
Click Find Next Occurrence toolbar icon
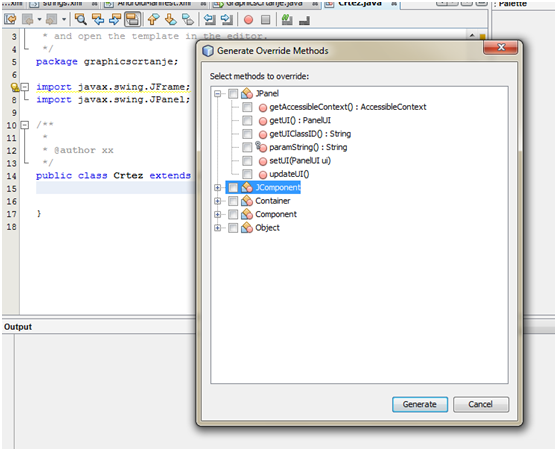point(115,20)
